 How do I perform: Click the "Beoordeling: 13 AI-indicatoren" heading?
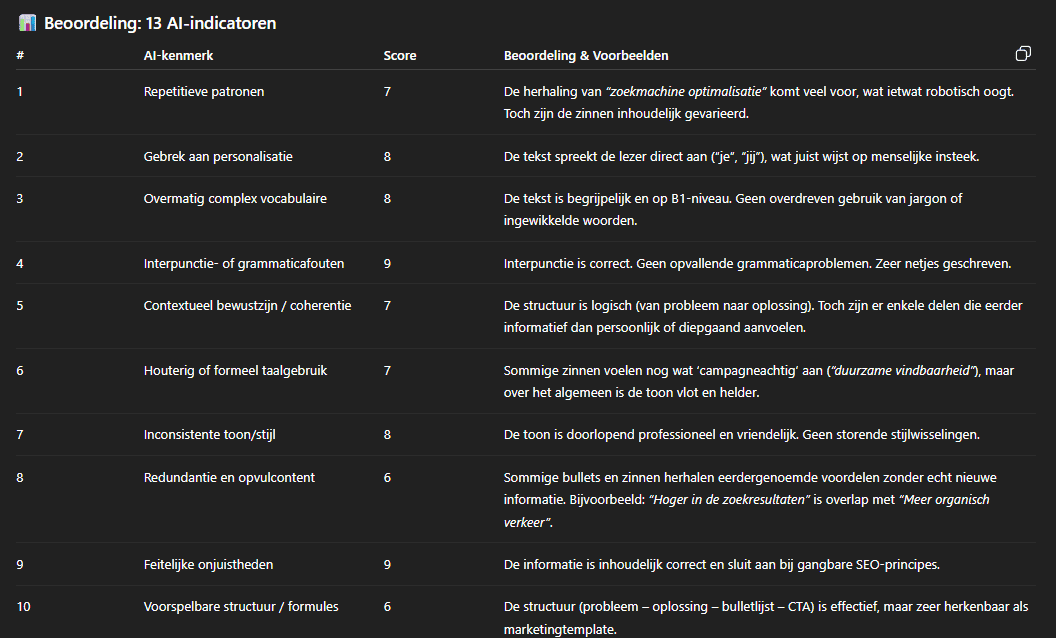pos(160,23)
